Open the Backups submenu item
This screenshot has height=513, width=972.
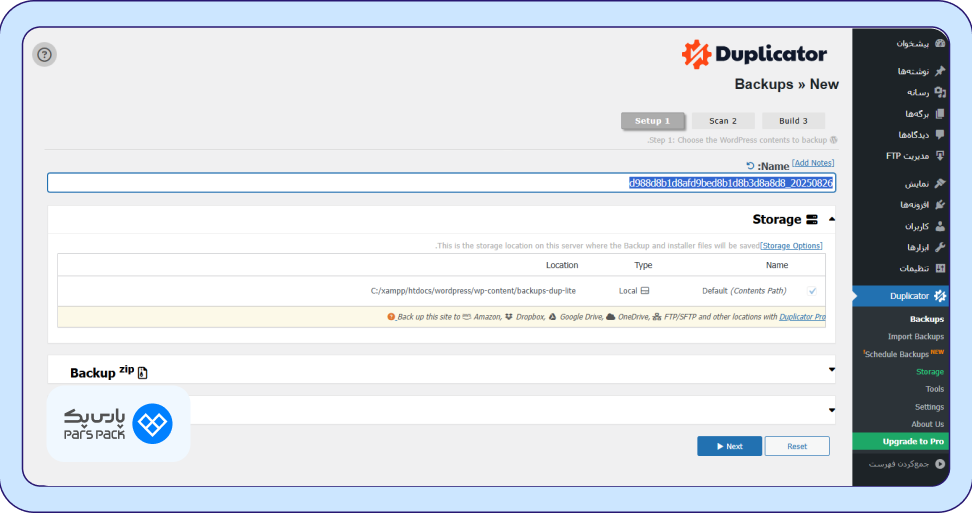click(927, 319)
